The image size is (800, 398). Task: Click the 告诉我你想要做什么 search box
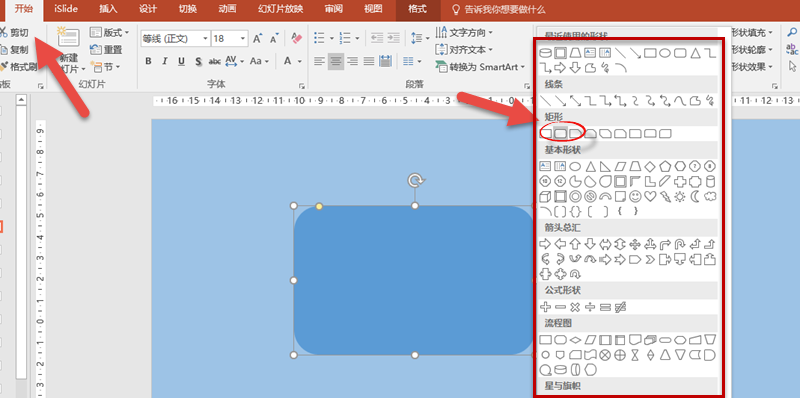(499, 9)
